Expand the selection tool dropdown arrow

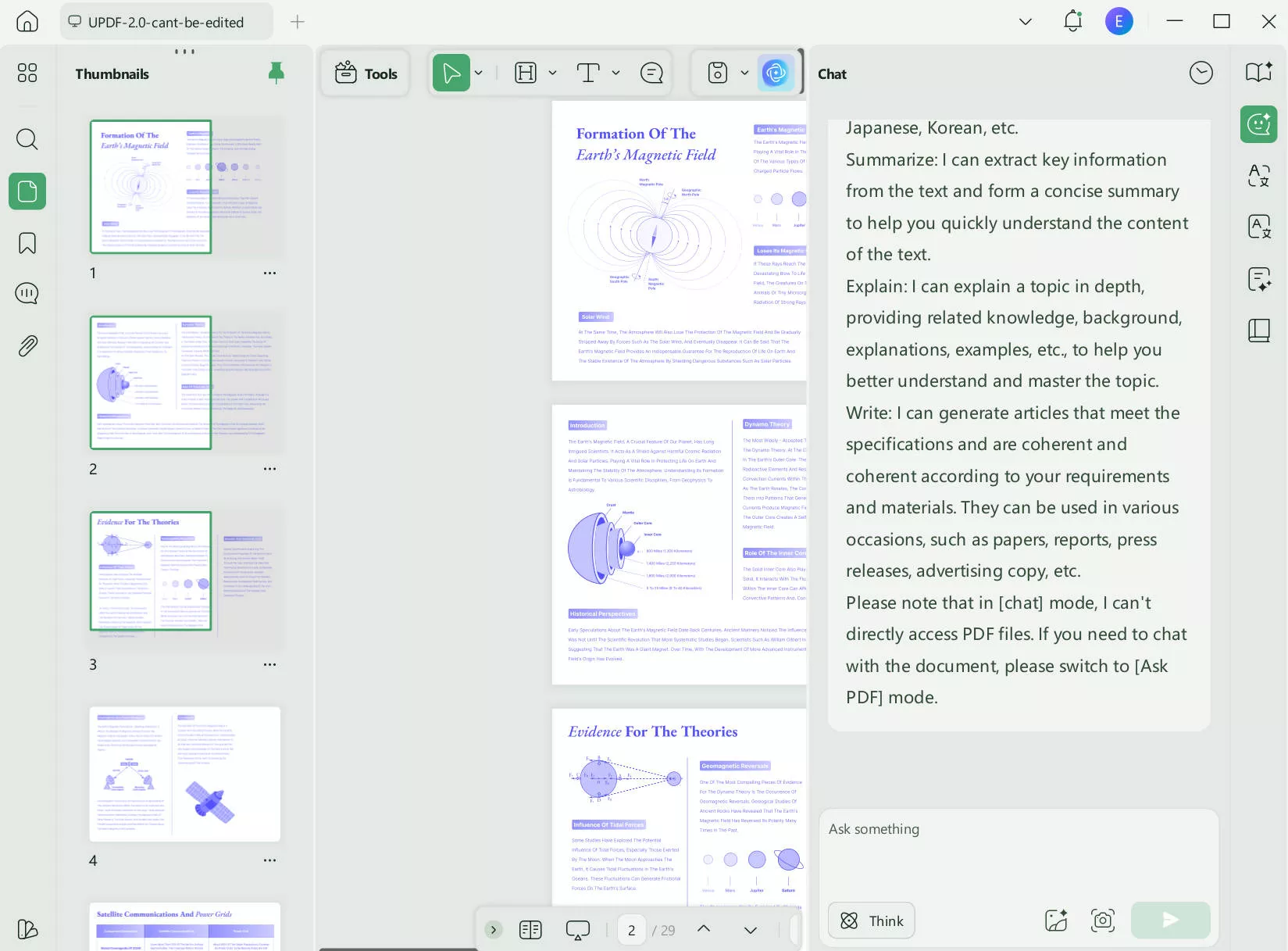tap(479, 73)
